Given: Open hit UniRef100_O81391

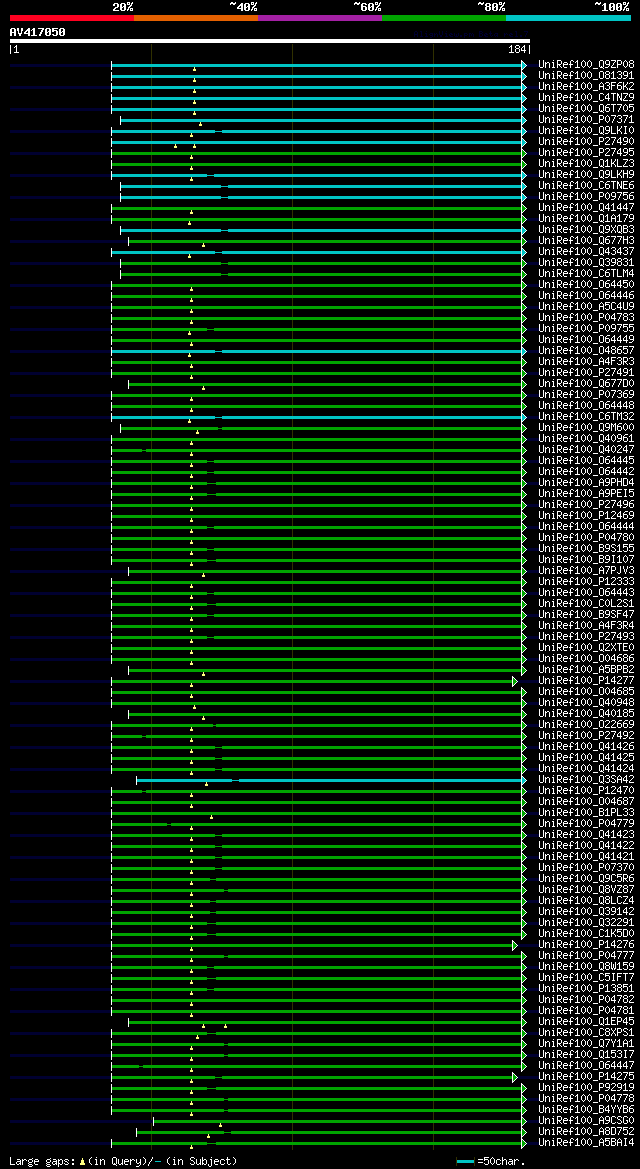Looking at the screenshot, I should [x=586, y=76].
